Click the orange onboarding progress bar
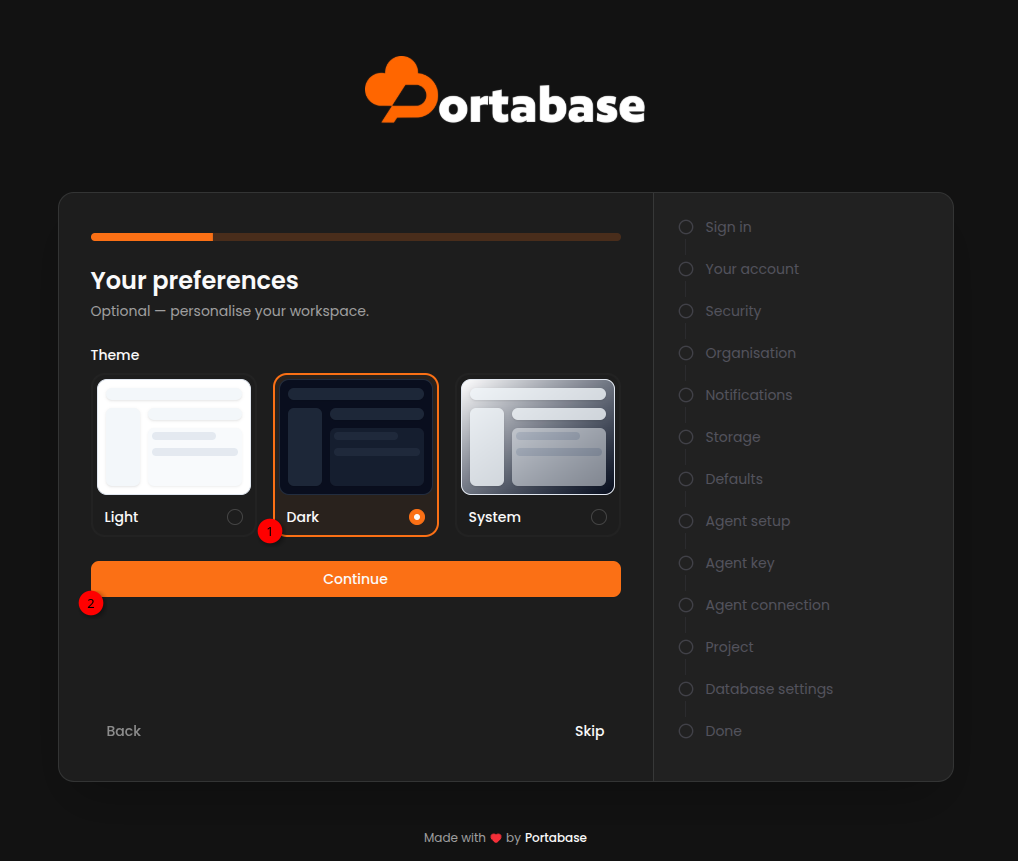 point(356,237)
